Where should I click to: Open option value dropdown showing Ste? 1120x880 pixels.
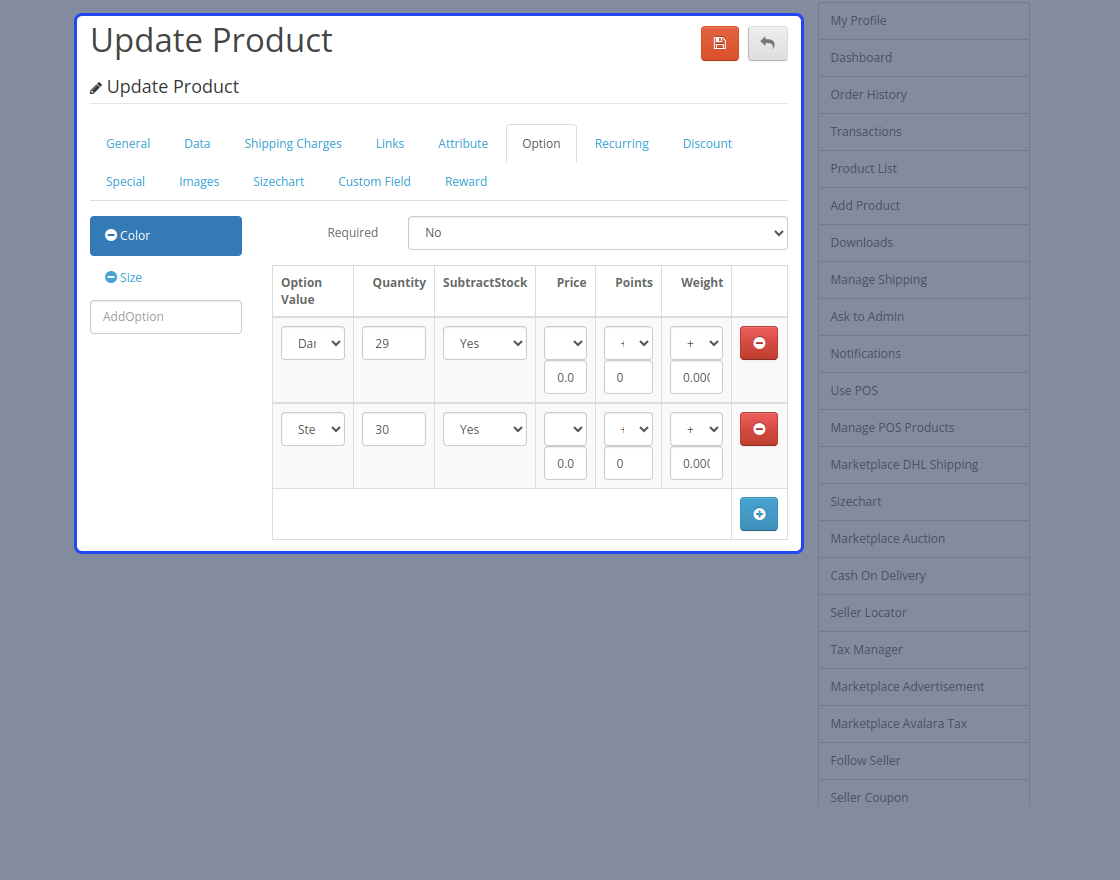coord(313,429)
